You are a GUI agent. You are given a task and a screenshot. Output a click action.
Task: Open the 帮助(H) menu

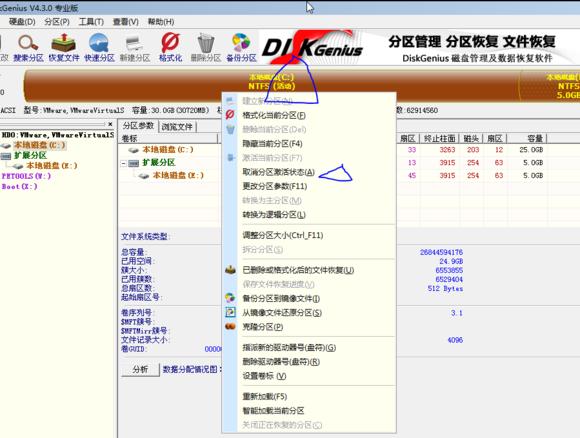tap(161, 22)
